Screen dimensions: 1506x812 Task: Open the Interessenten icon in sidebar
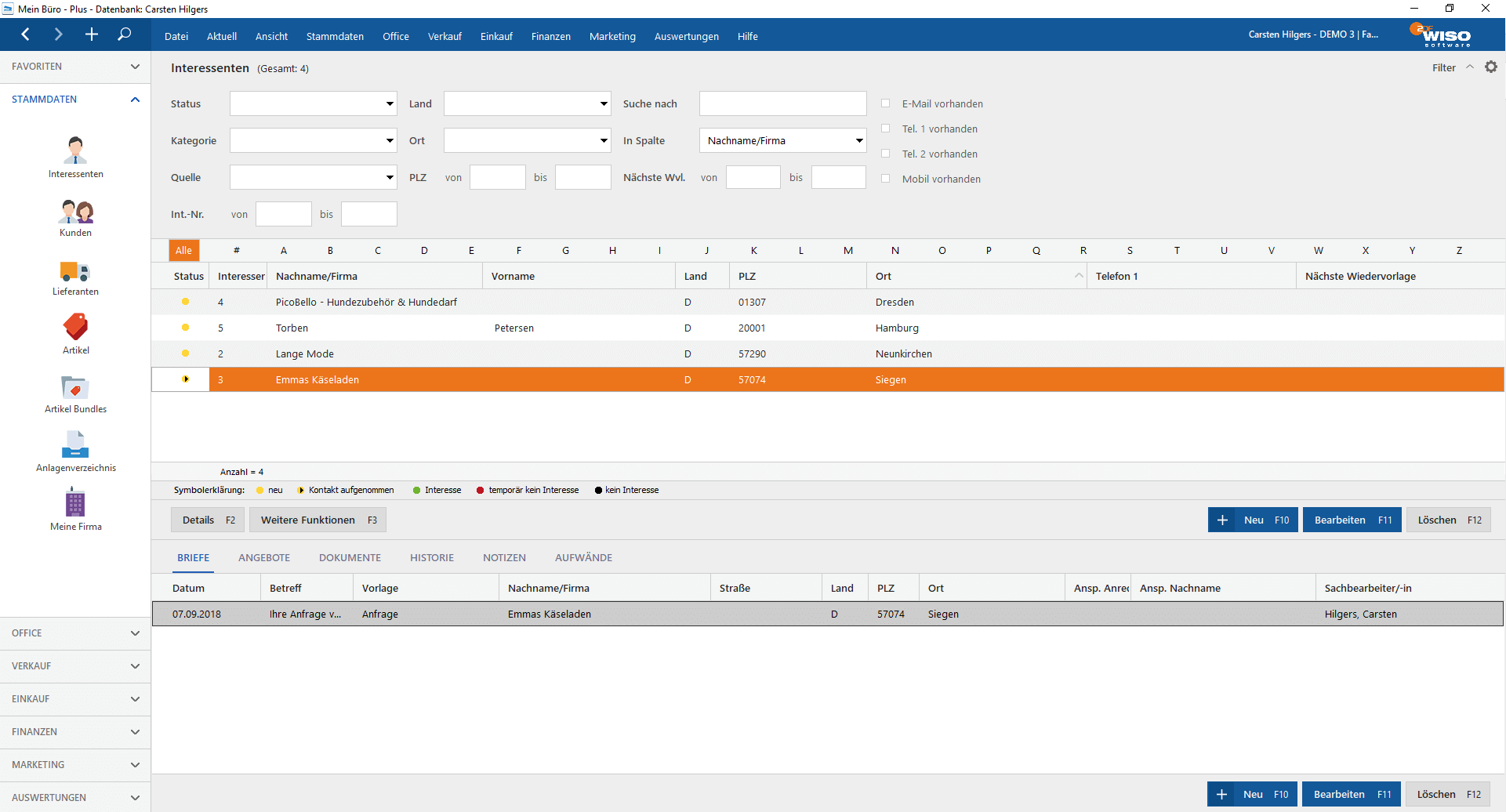pos(75,150)
